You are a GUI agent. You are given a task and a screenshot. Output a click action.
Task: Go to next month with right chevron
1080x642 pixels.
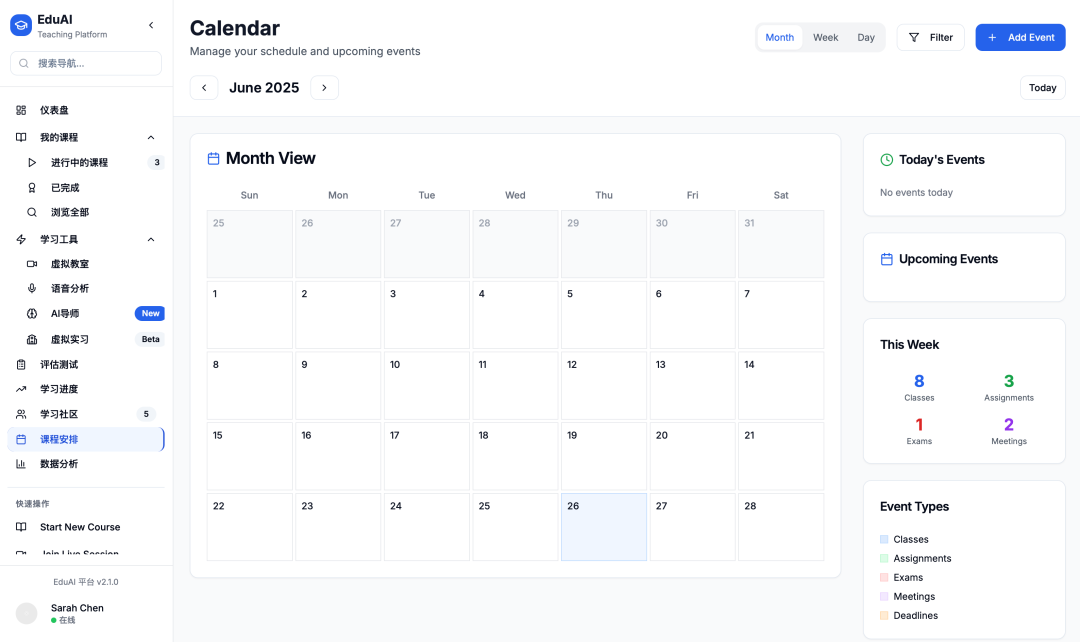324,88
